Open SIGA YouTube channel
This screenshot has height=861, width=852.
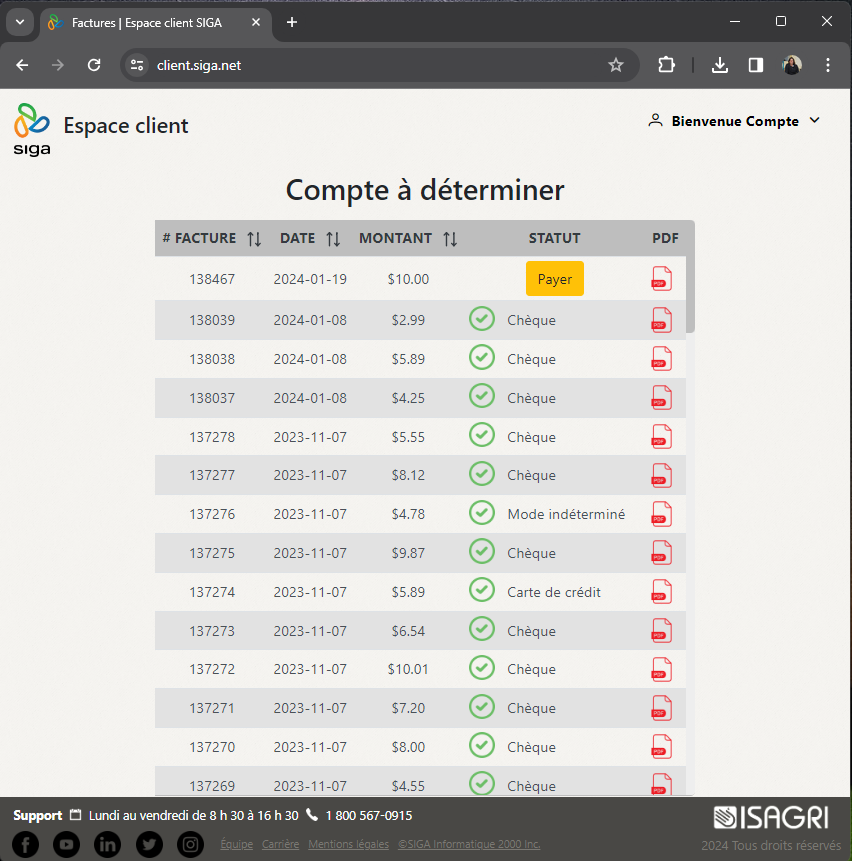(x=66, y=844)
